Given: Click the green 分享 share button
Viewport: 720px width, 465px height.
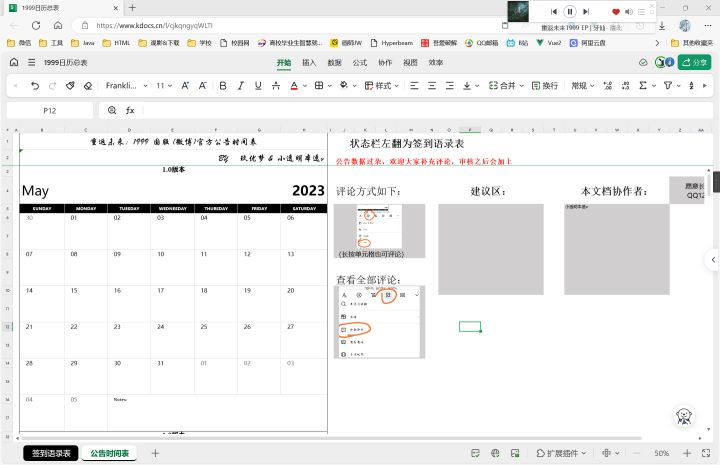Looking at the screenshot, I should 694,62.
